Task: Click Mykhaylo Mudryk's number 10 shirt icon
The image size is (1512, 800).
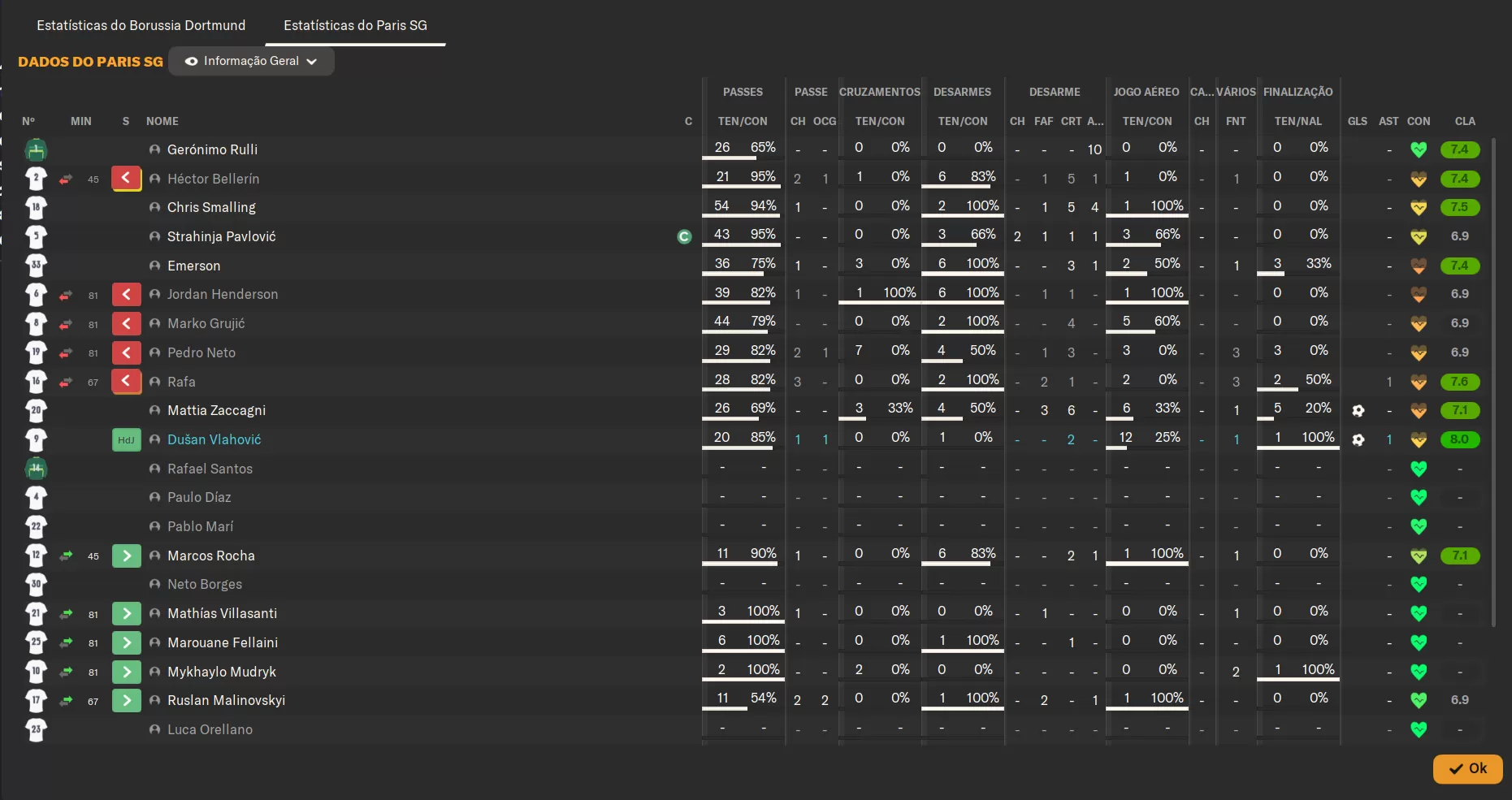Action: tap(36, 672)
